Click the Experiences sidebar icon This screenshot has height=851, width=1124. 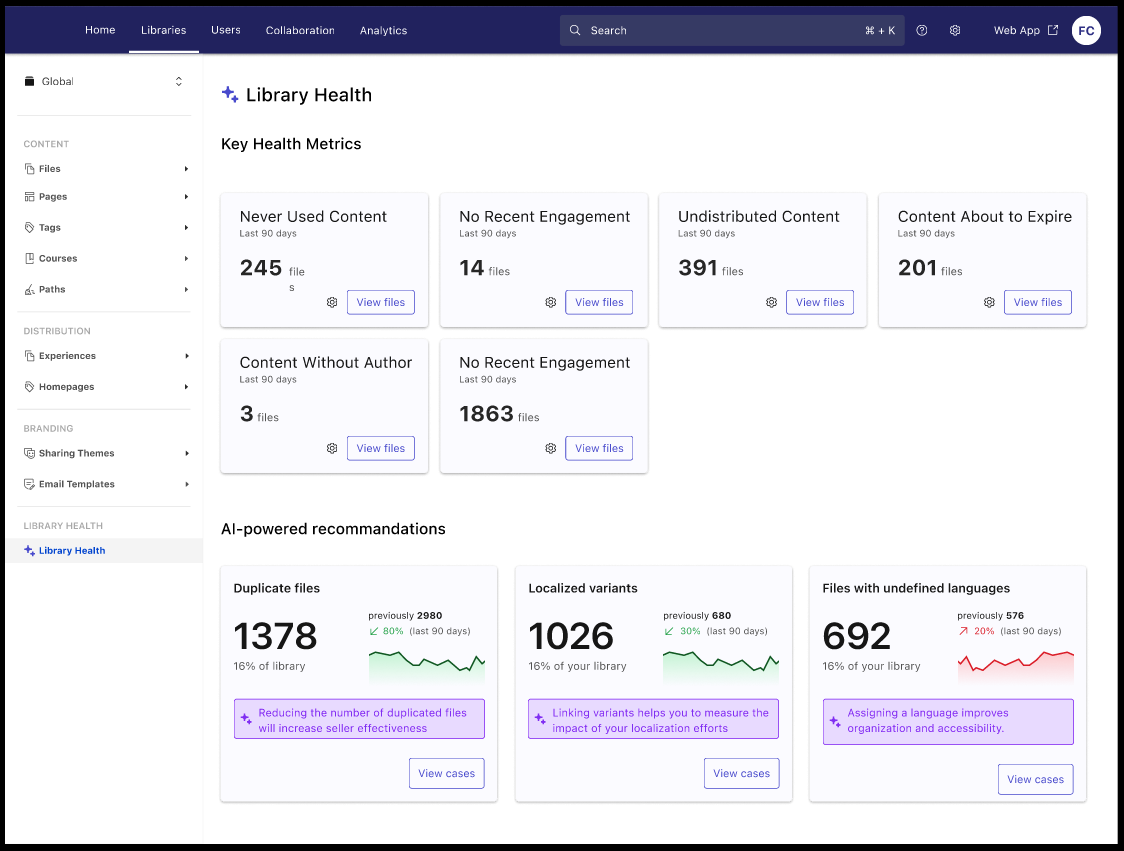click(29, 356)
